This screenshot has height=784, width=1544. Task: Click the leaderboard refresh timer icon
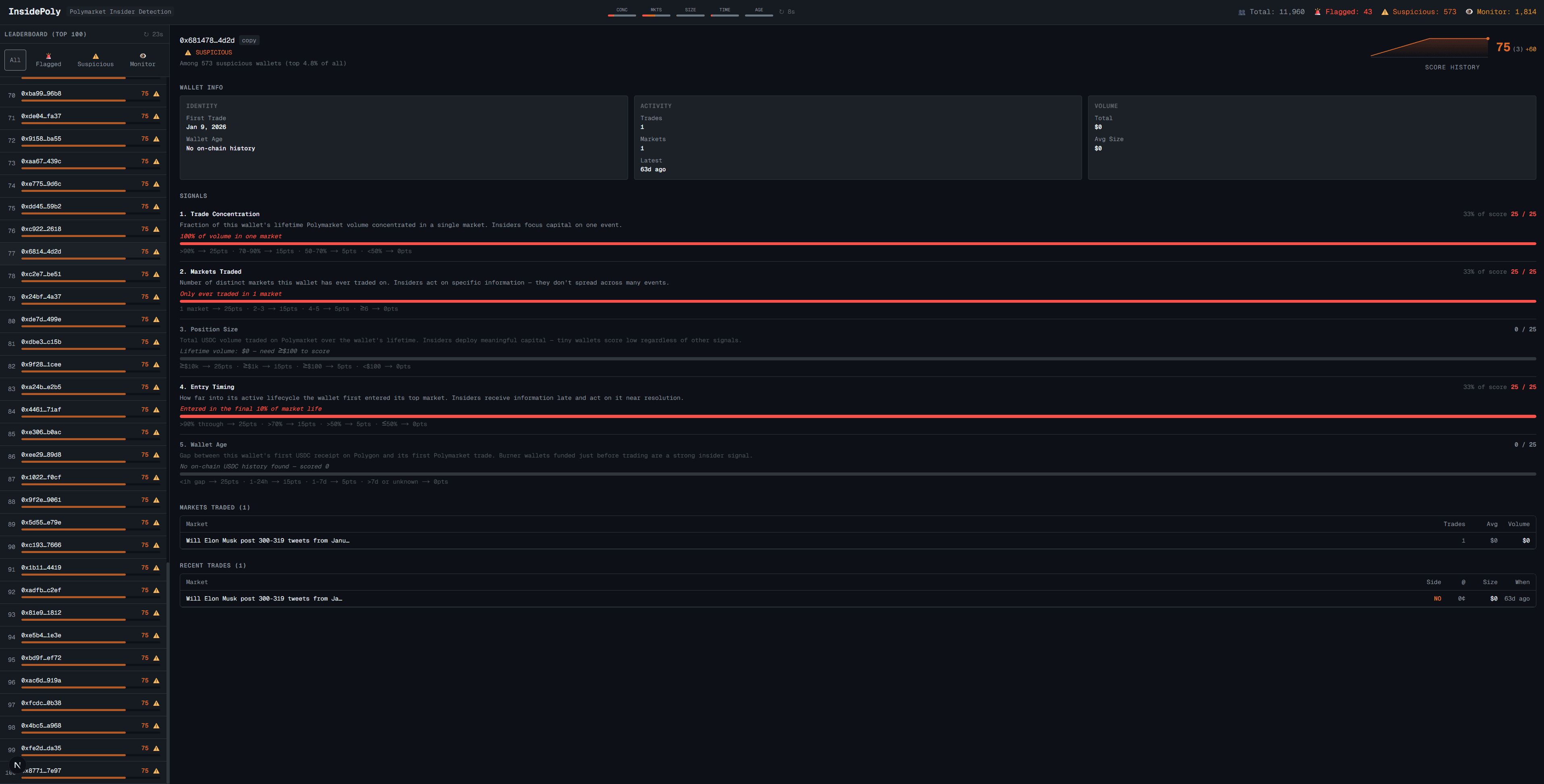coord(146,34)
